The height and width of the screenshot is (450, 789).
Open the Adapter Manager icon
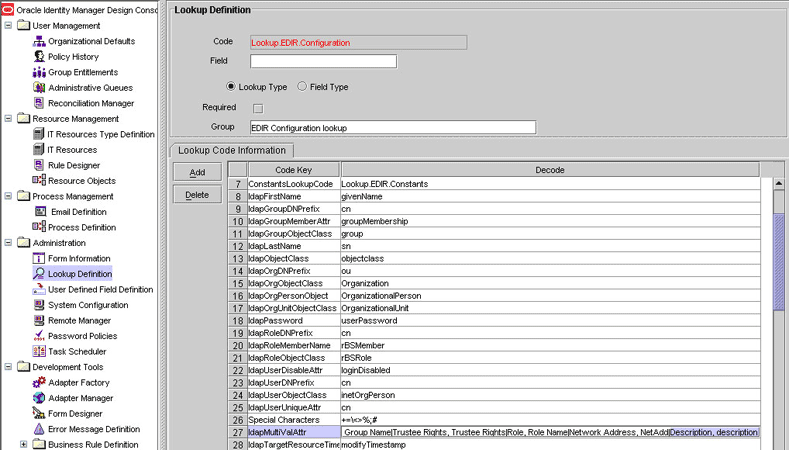(x=39, y=398)
